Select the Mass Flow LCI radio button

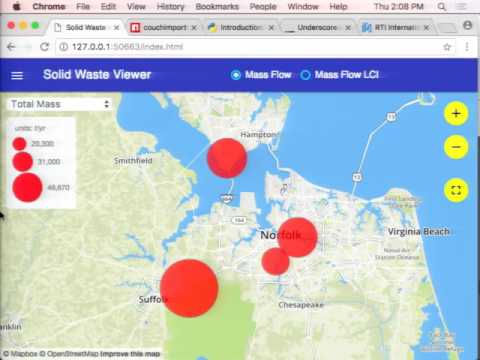coord(305,75)
